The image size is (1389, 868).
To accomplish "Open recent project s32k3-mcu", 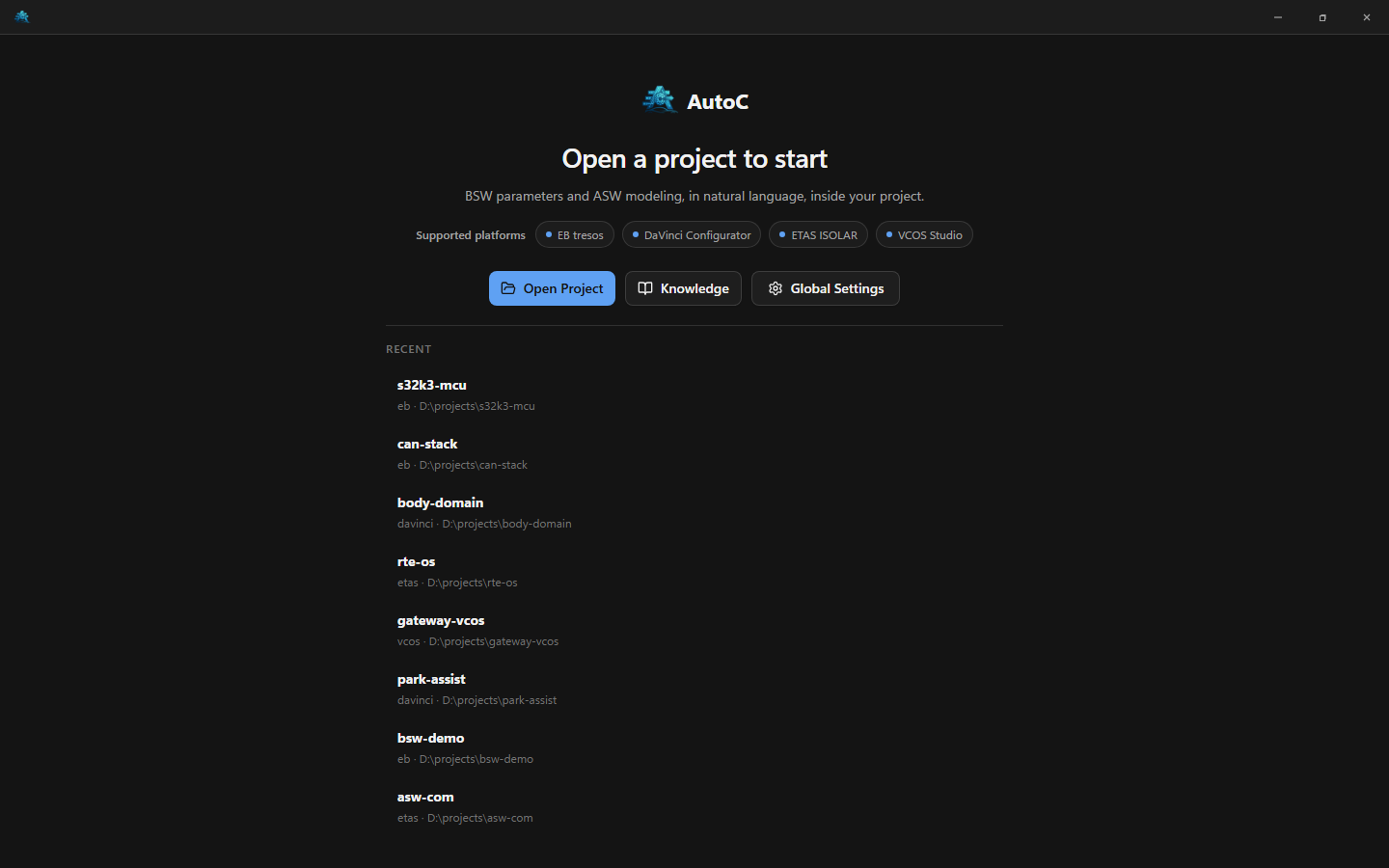I will pyautogui.click(x=694, y=394).
